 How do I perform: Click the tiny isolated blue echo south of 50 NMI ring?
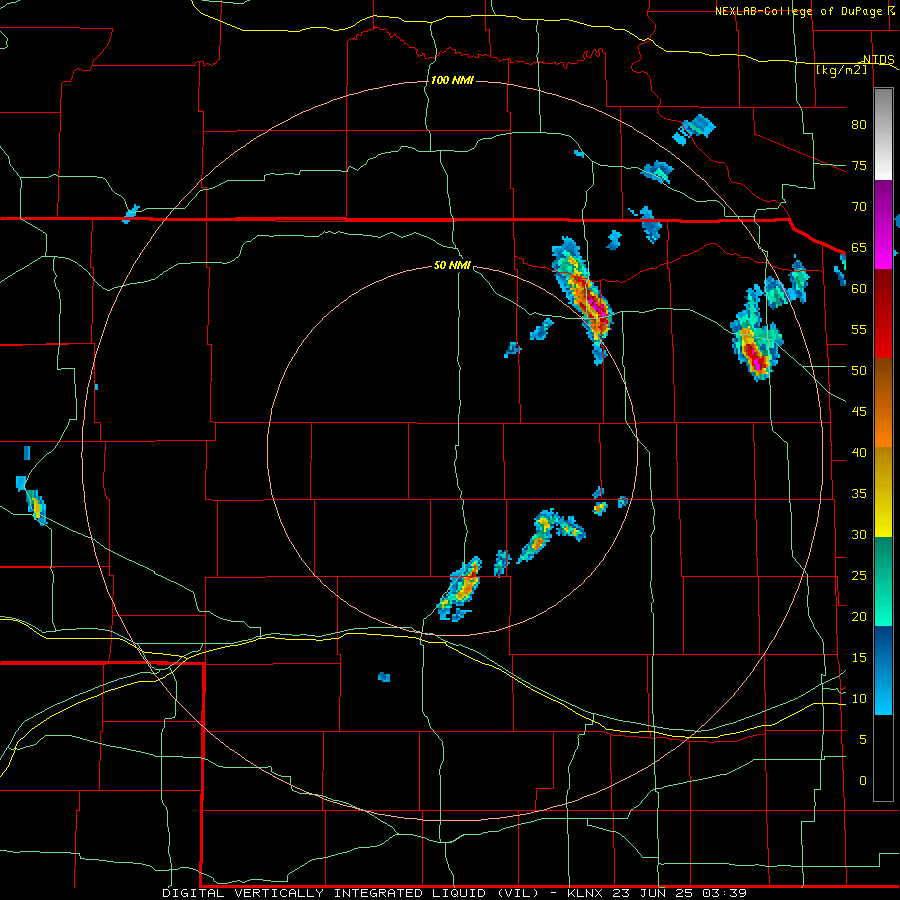384,677
